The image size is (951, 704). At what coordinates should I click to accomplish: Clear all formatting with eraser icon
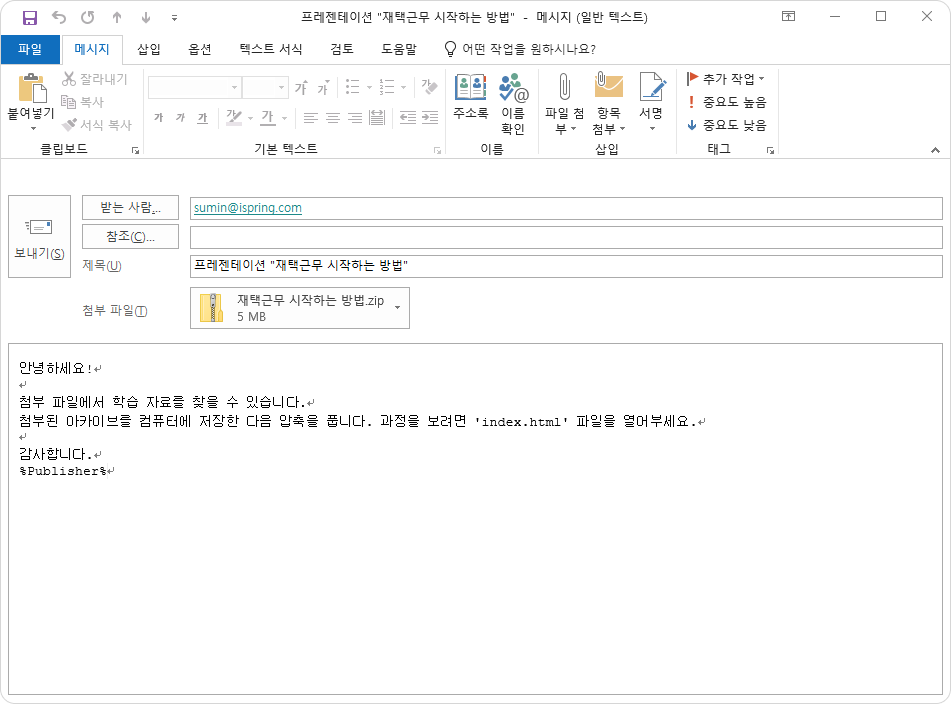pos(429,87)
